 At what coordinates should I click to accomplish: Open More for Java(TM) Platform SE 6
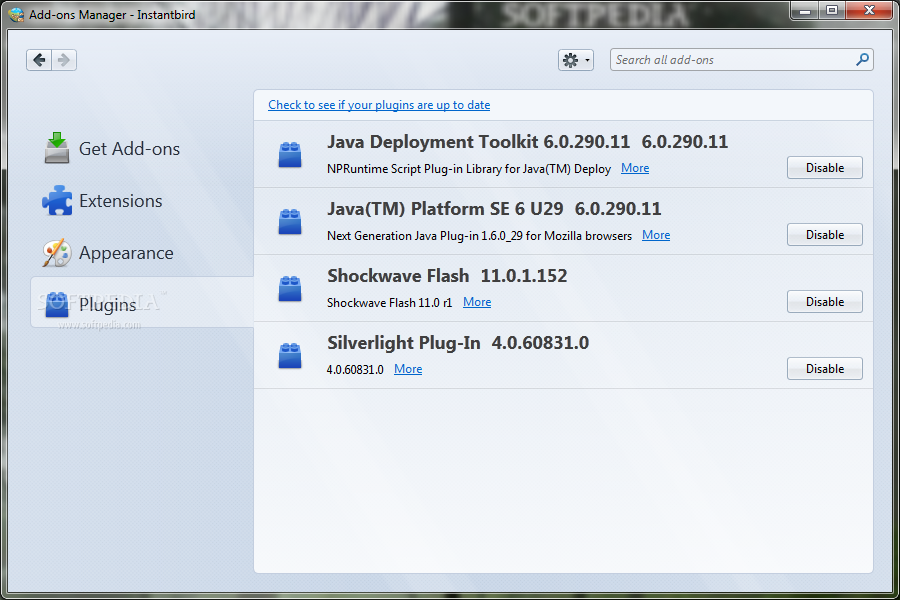656,235
